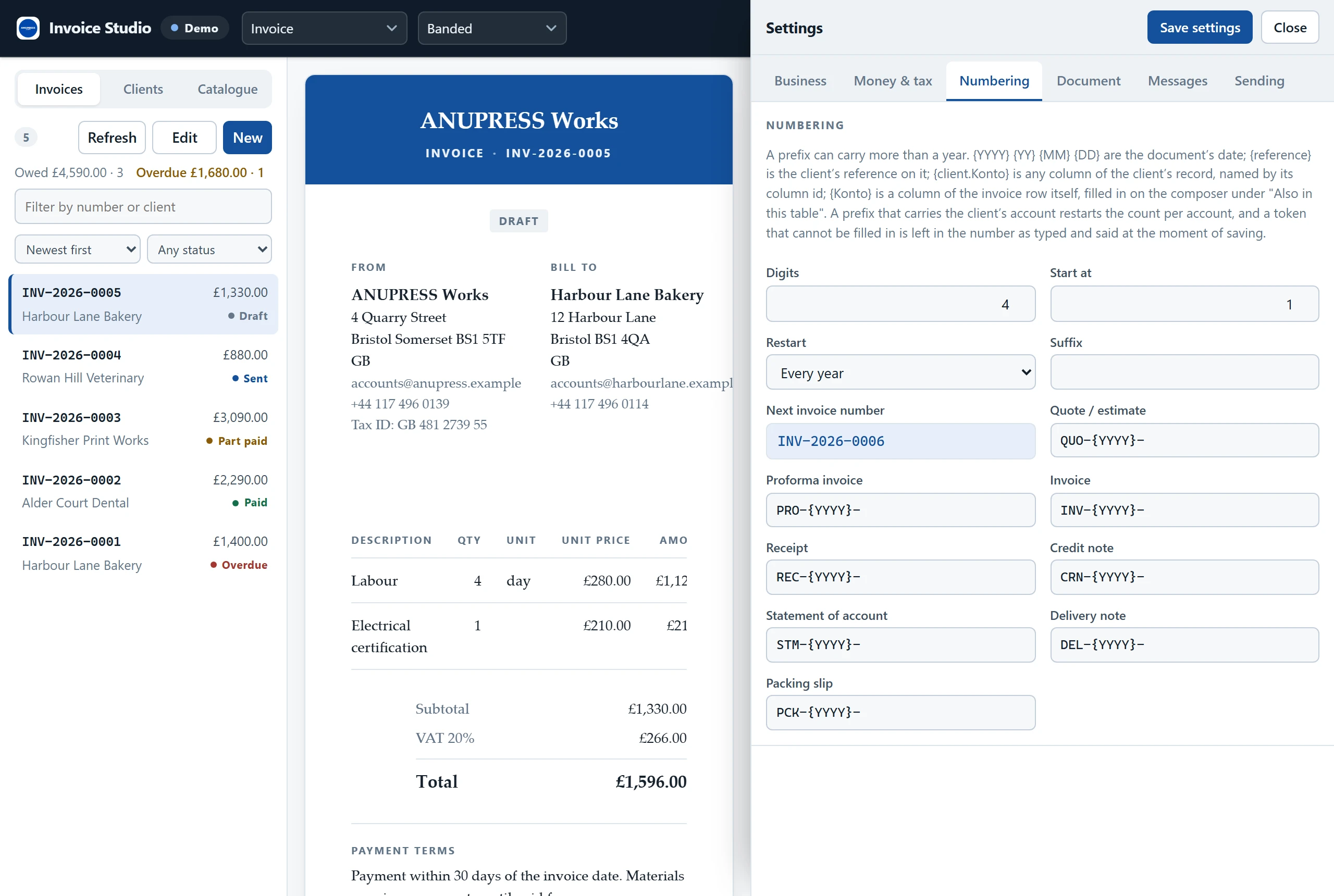Select the Numbering settings tab
Screen dimensions: 1334x896
click(x=994, y=81)
